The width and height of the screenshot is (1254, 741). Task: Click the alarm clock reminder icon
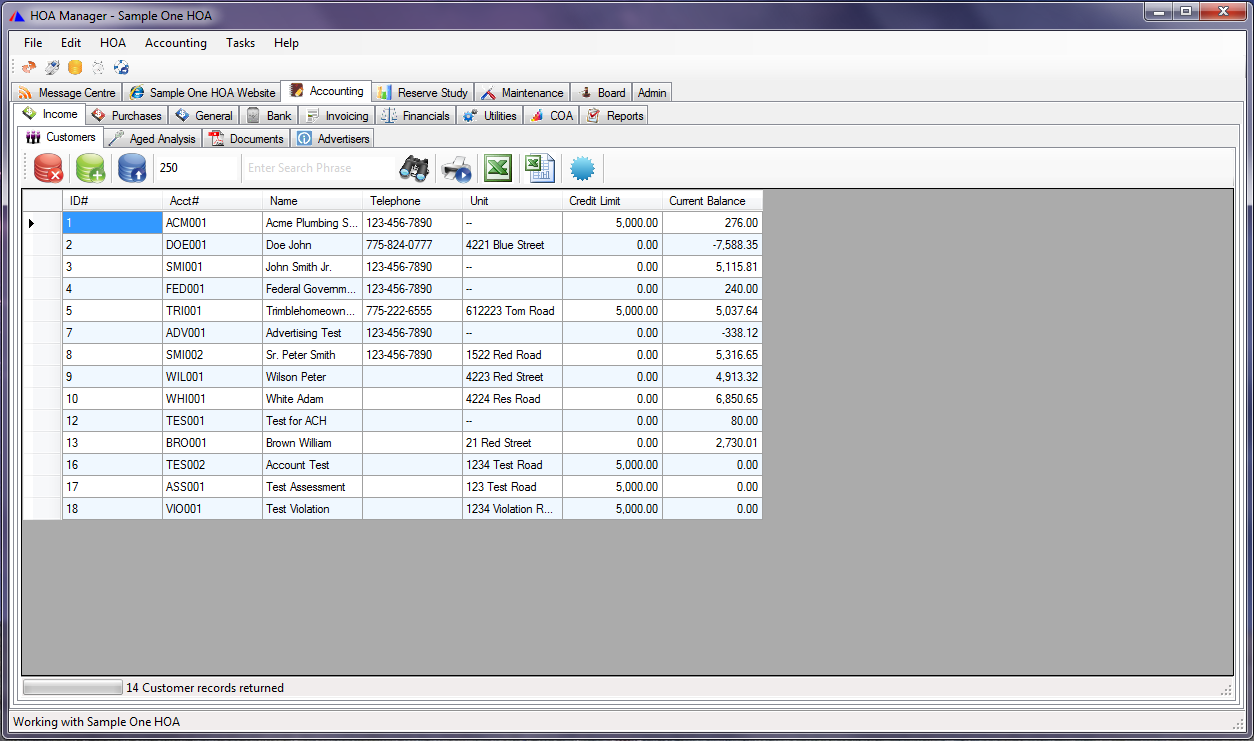[x=98, y=67]
